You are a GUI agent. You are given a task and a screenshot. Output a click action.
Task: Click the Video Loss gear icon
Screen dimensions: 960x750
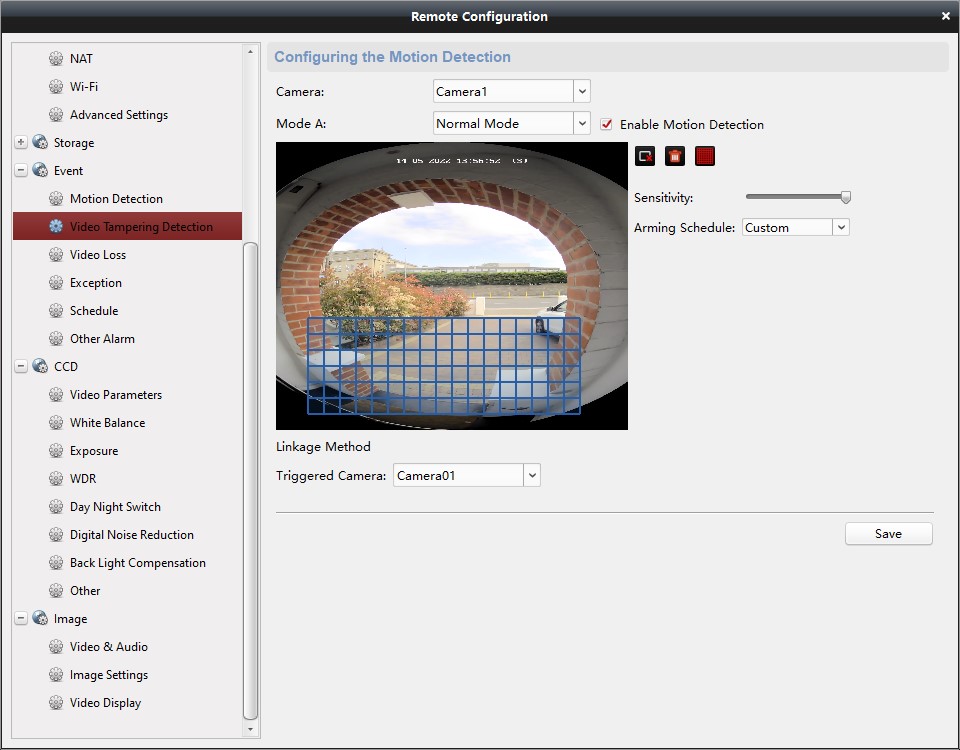55,254
